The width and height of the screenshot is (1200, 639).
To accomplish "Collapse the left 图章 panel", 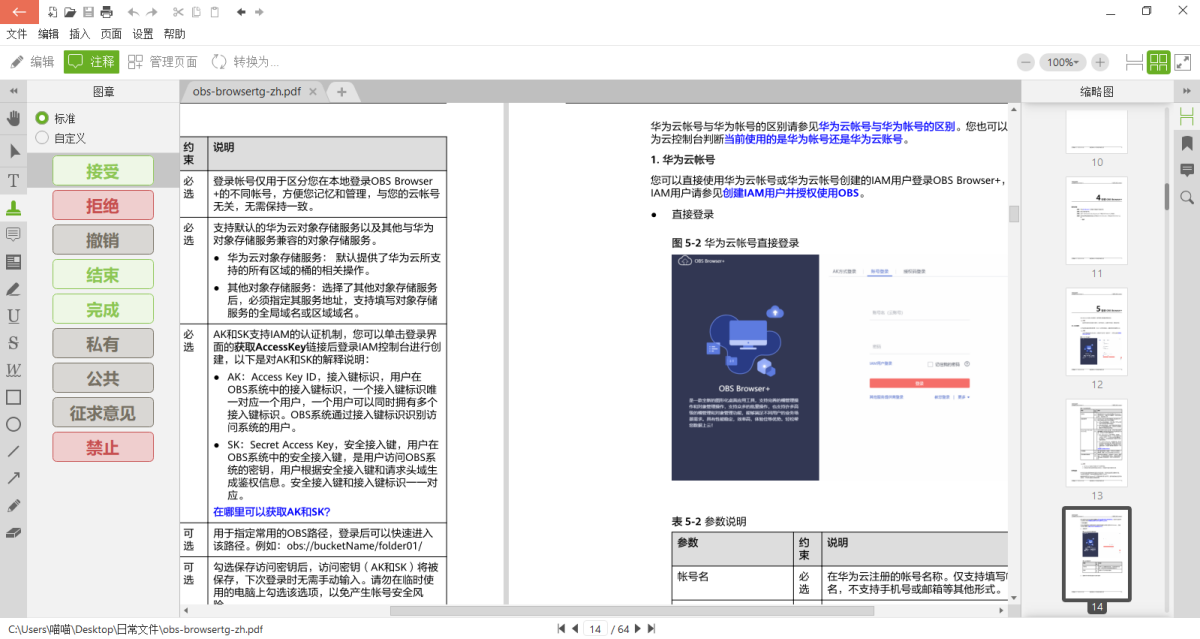I will pos(14,91).
